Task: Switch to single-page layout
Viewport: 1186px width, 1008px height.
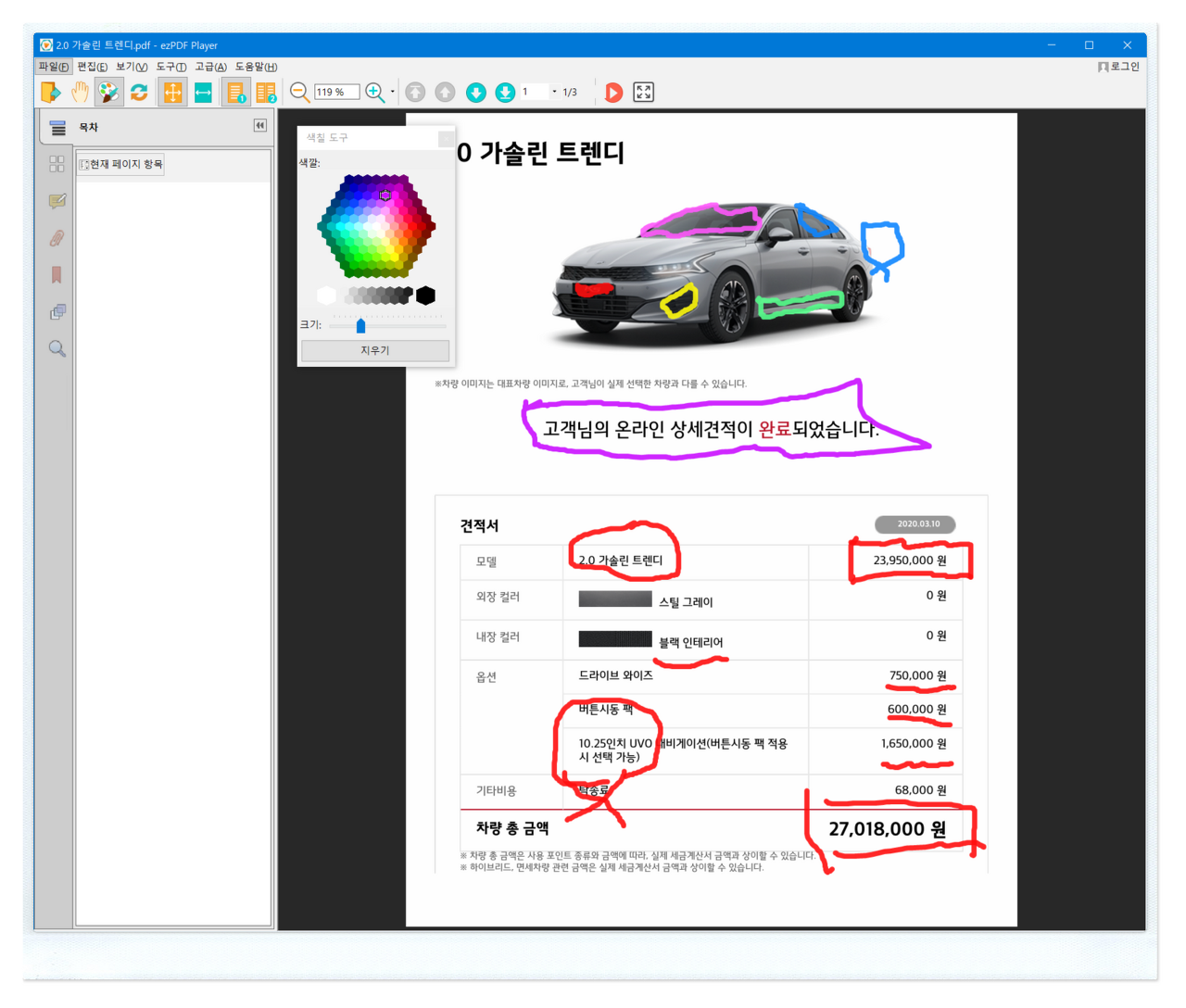Action: point(235,92)
